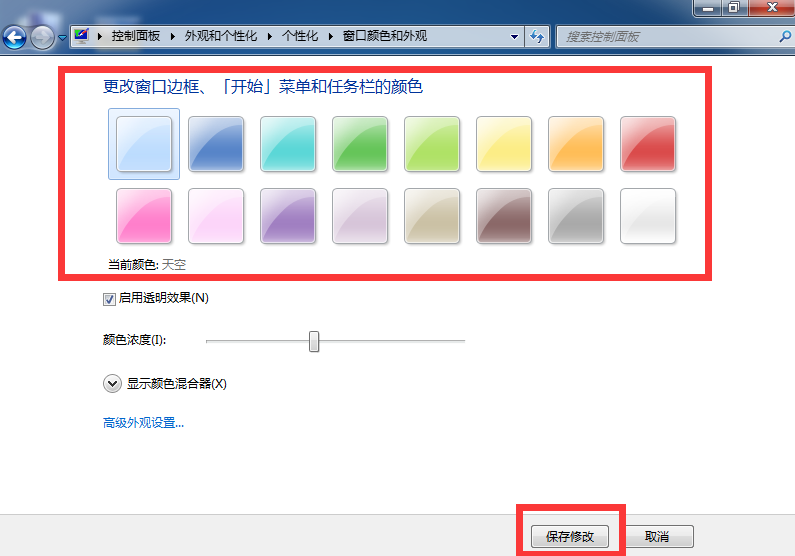Select the teal color swatch
This screenshot has height=556, width=795.
click(288, 144)
